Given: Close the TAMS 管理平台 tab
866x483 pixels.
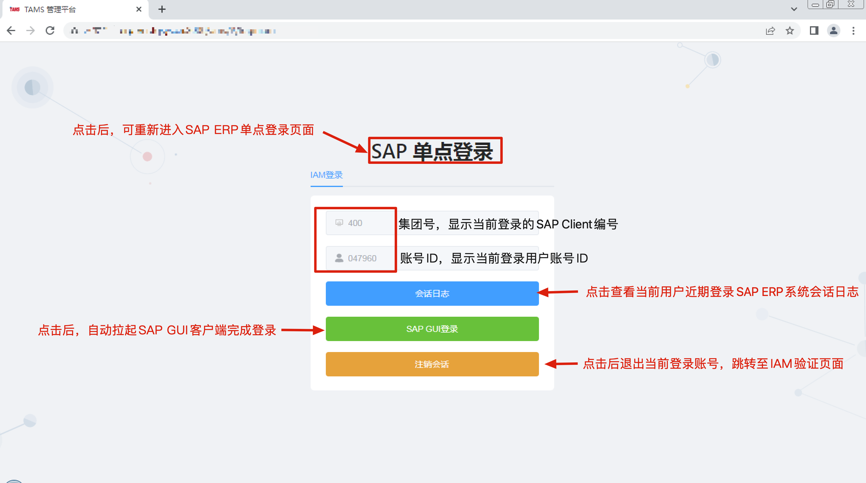Looking at the screenshot, I should (x=139, y=10).
